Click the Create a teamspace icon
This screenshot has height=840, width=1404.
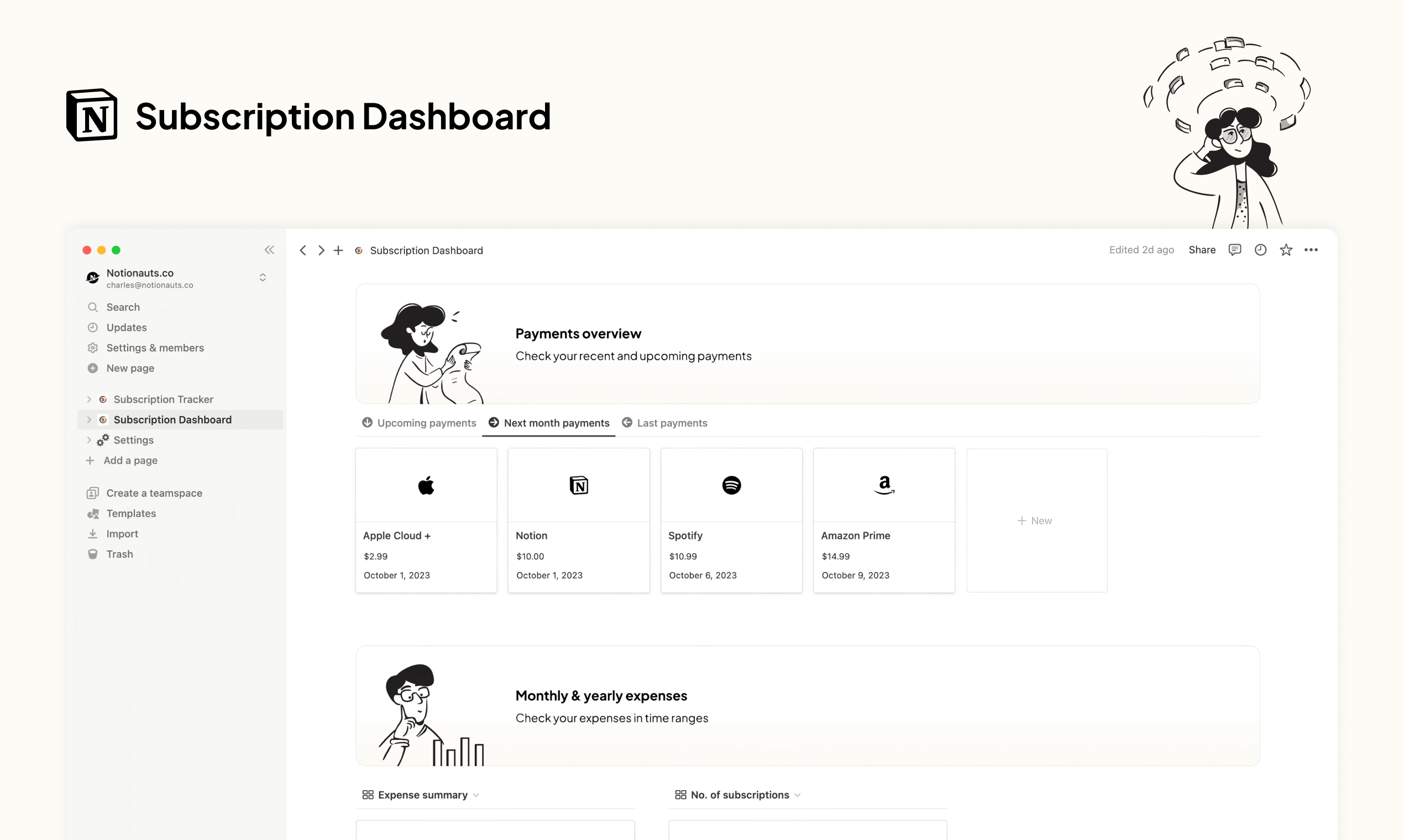tap(93, 493)
